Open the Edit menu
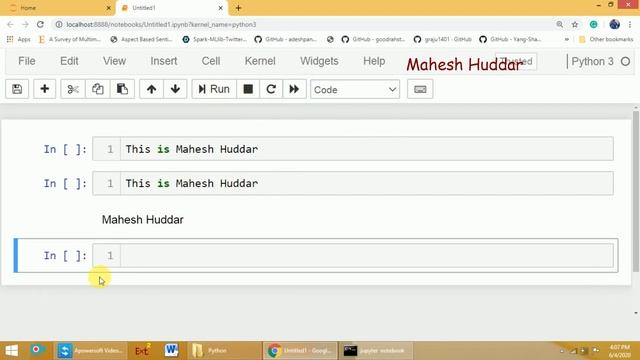The height and width of the screenshot is (360, 640). (69, 61)
